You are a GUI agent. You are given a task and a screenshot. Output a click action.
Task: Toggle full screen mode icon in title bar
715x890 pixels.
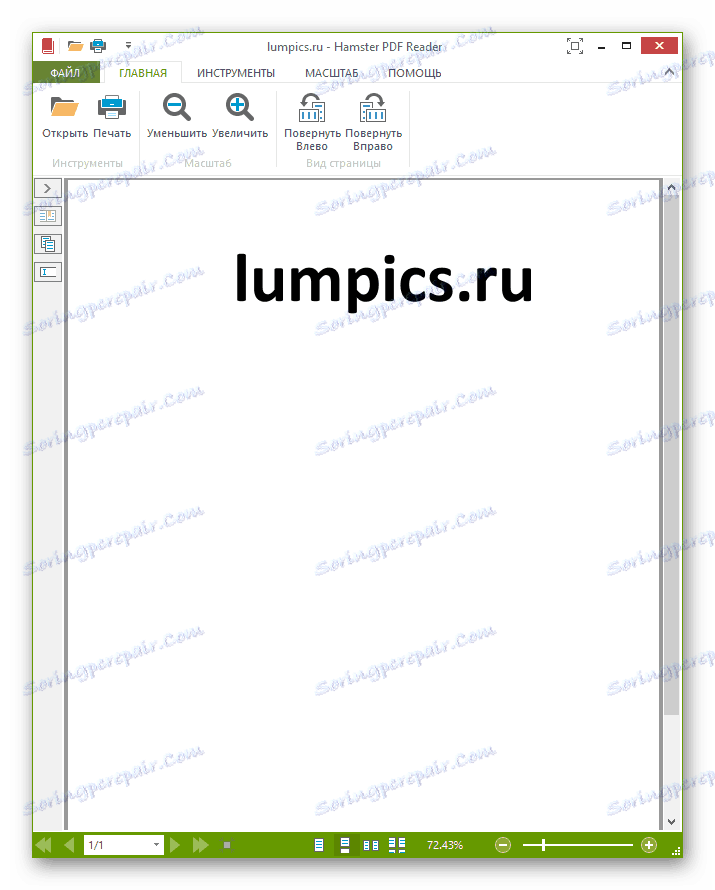click(575, 46)
